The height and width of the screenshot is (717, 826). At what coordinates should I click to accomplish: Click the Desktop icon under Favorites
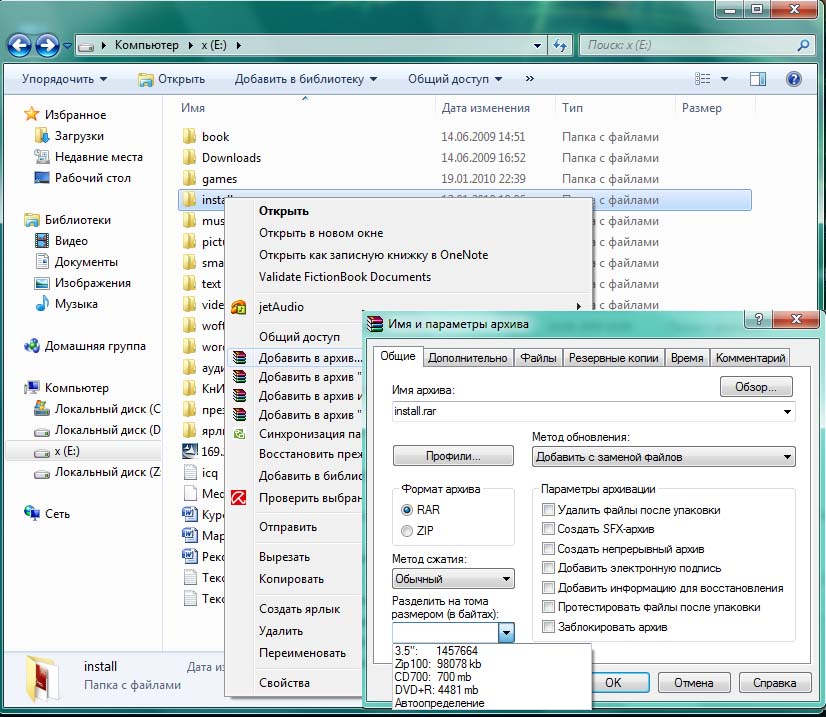(42, 178)
